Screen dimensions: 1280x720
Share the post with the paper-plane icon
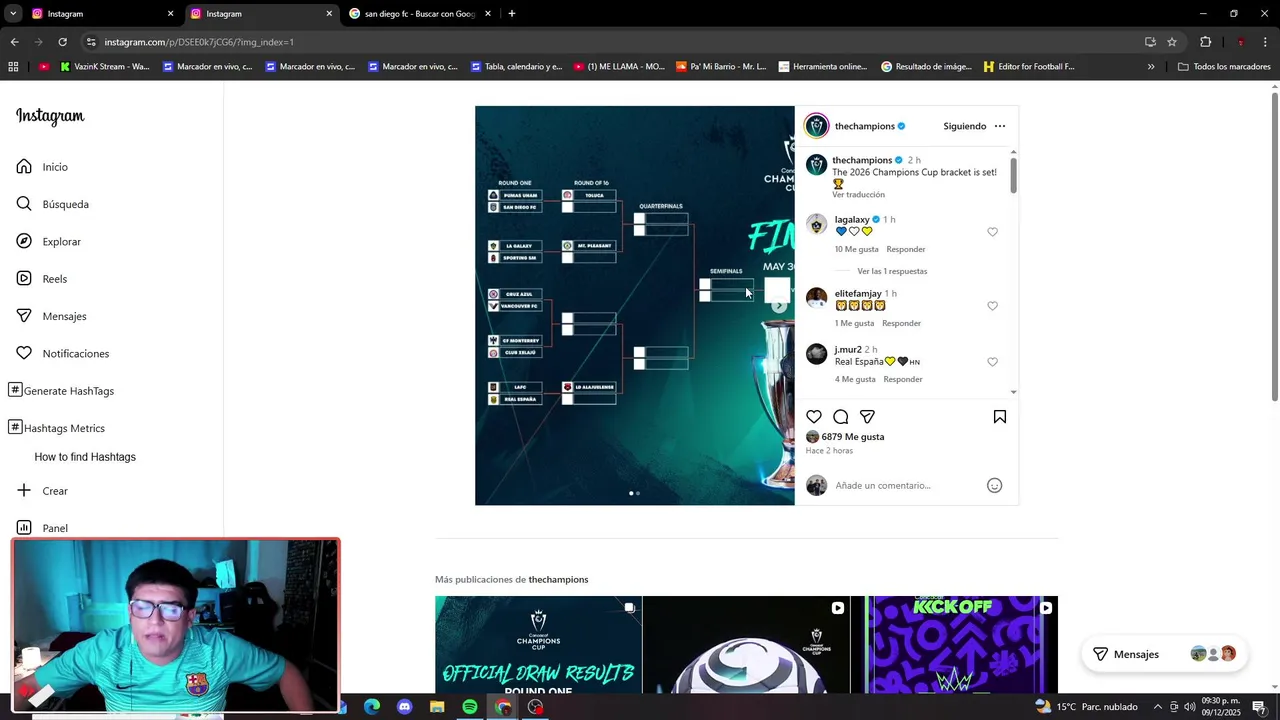[867, 417]
